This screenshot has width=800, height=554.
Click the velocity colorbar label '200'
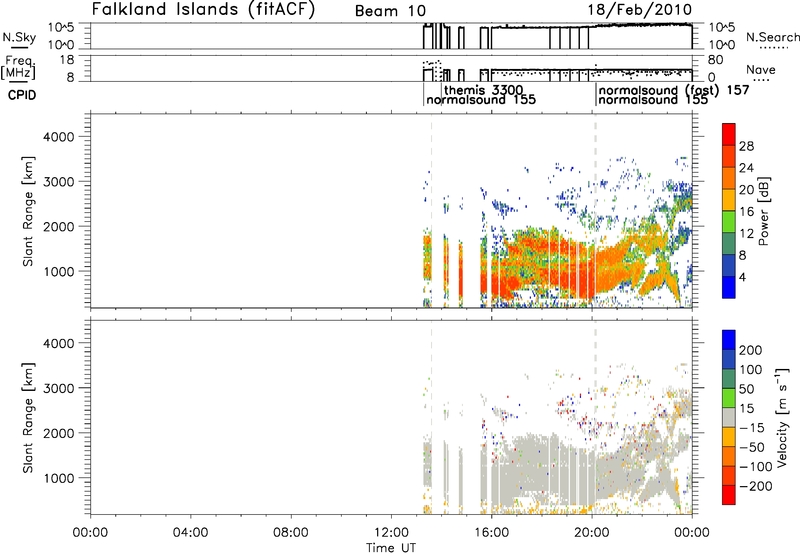coord(751,350)
